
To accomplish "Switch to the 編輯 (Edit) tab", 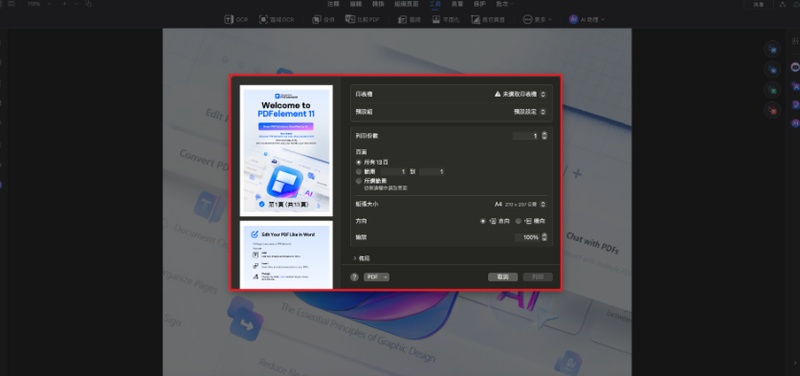I will tap(356, 4).
